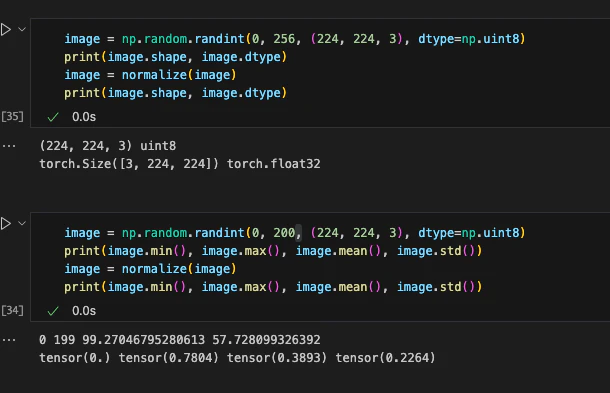Screen dimensions: 610x393
Task: Run the cell containing randint(0, 256
Action: [x=5, y=30]
